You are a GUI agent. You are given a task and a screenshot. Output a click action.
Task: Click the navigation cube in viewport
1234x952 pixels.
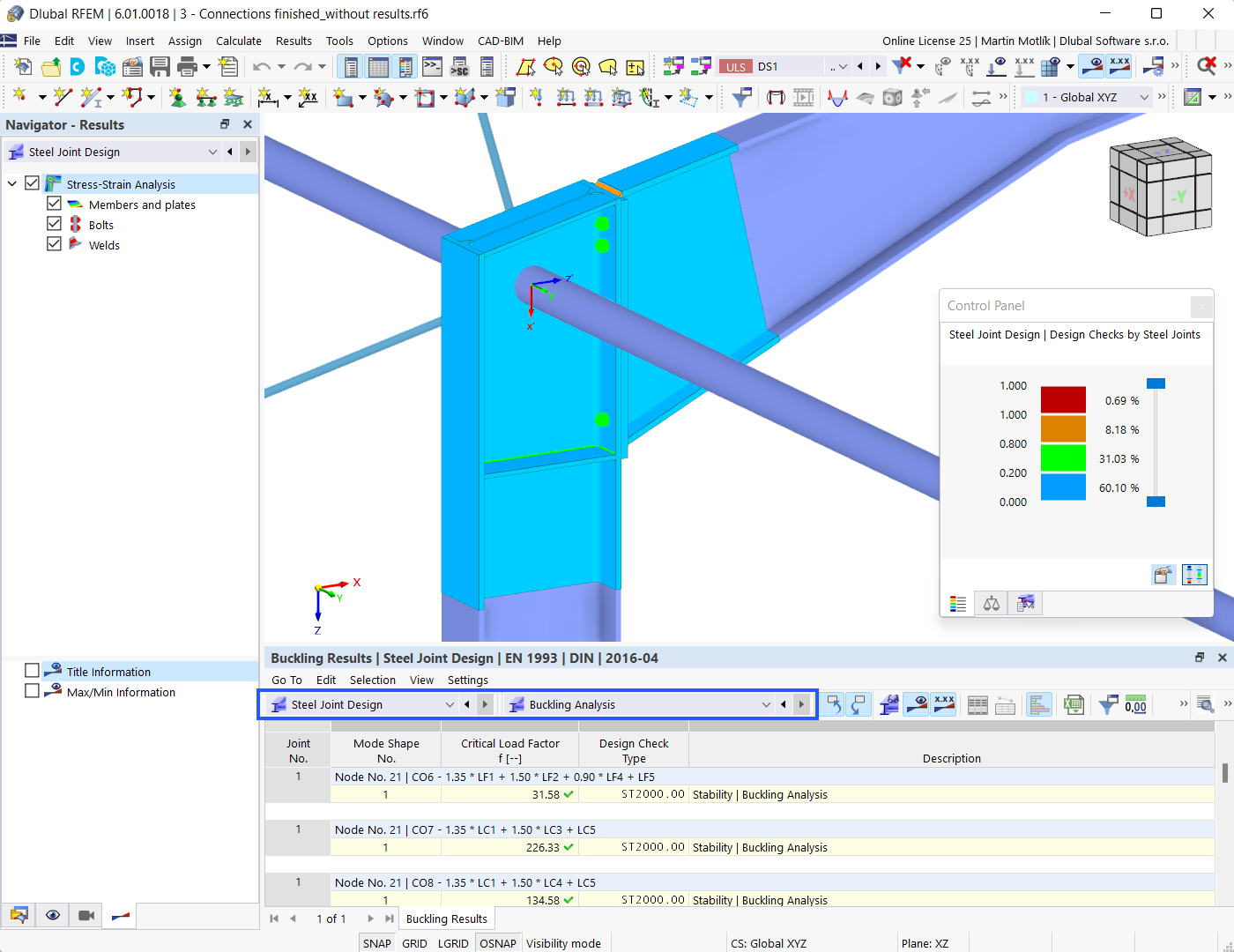click(x=1159, y=186)
